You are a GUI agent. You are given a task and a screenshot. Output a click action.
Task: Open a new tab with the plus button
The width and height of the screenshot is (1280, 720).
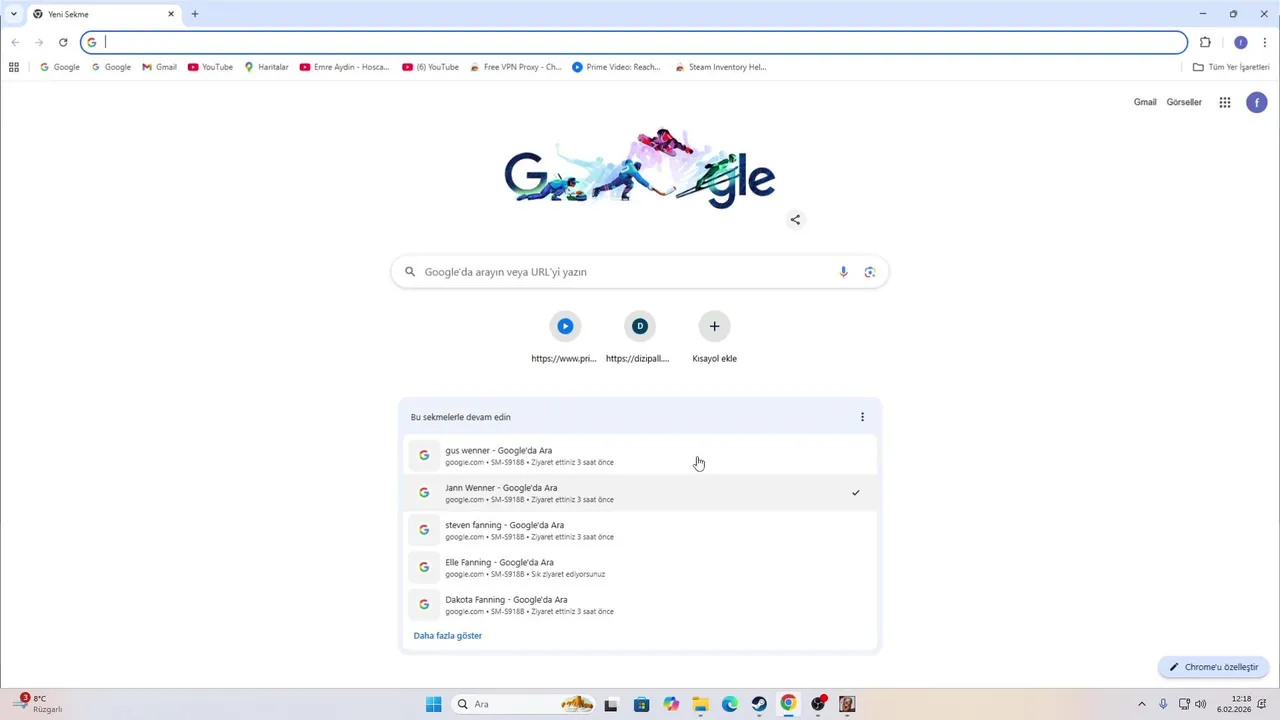coord(195,14)
